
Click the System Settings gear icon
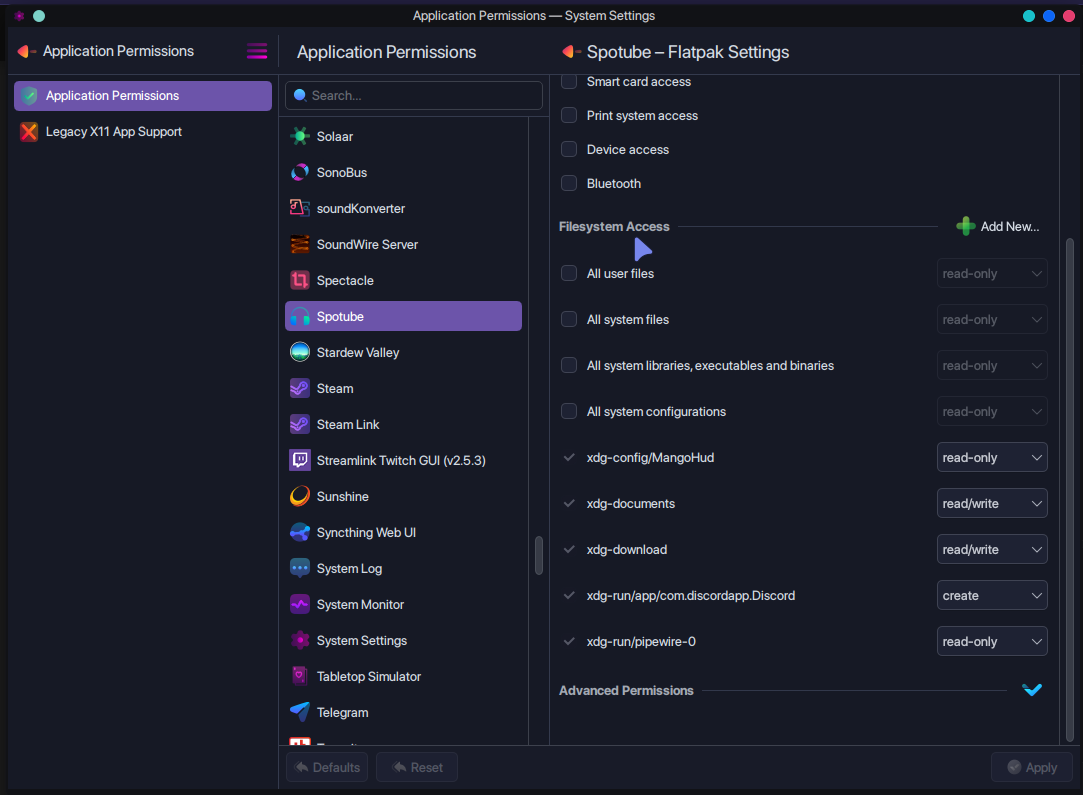click(300, 640)
